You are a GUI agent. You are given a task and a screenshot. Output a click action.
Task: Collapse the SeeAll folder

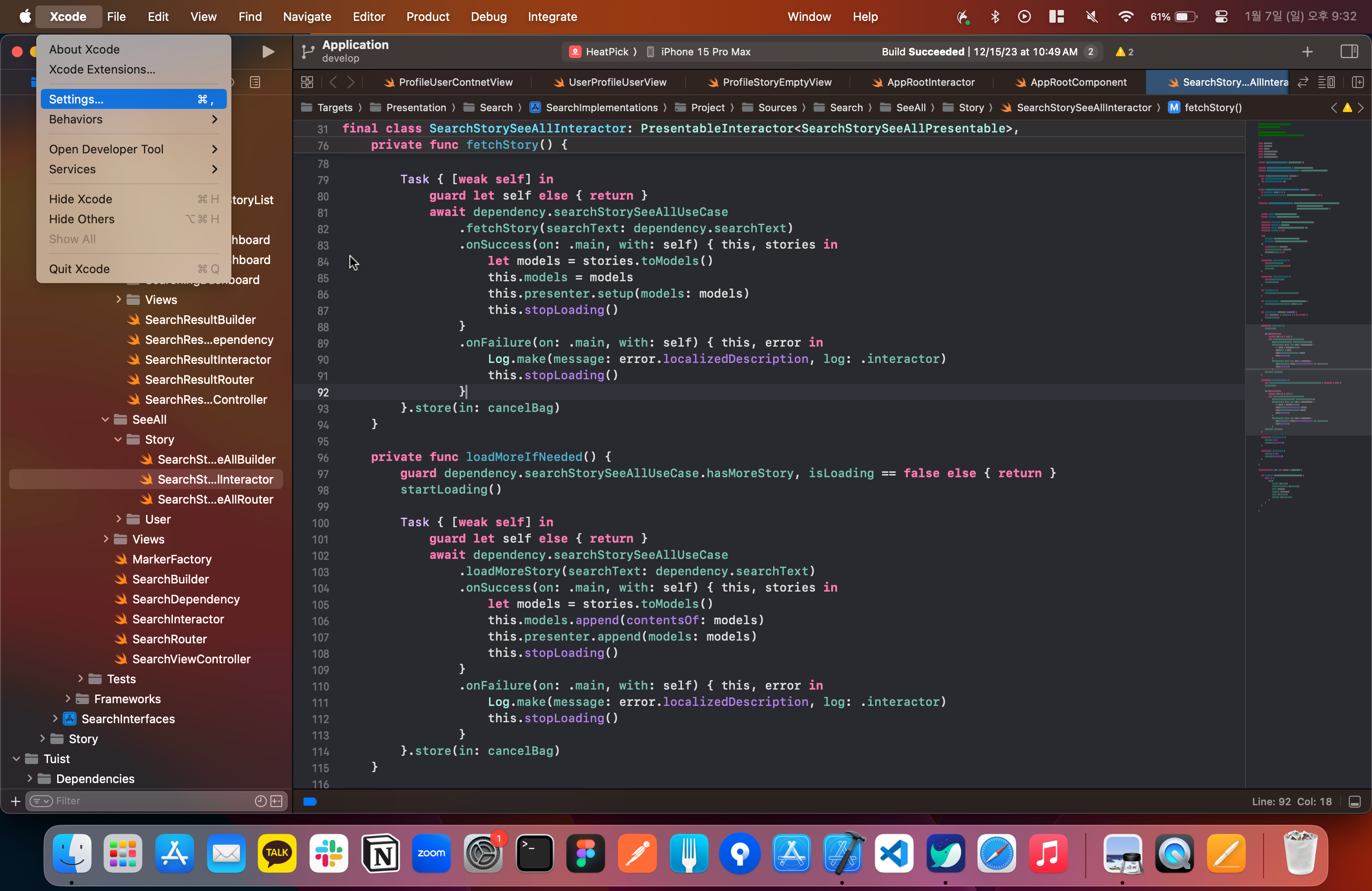pyautogui.click(x=105, y=420)
